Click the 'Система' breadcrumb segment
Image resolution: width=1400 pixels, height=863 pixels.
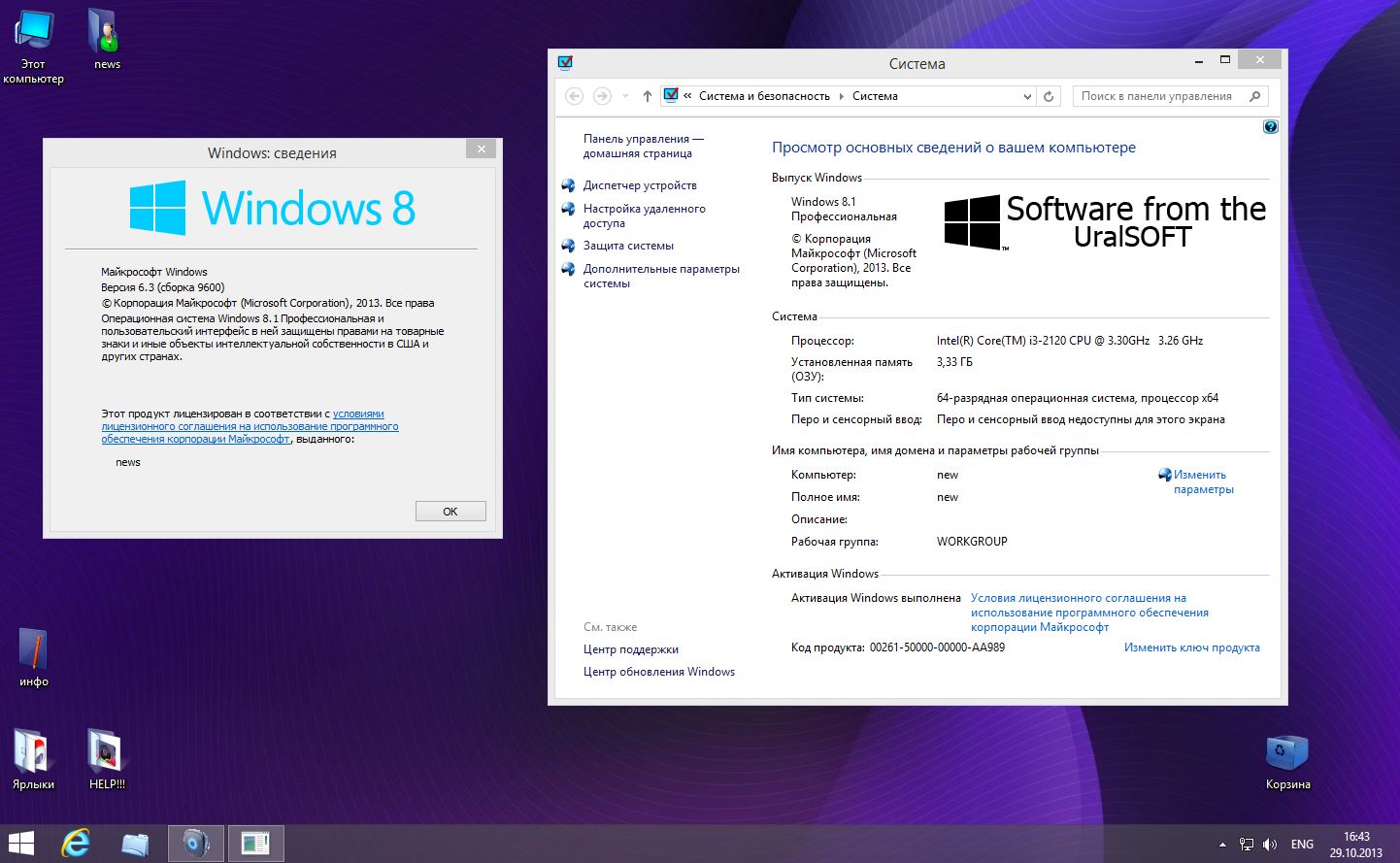coord(875,96)
